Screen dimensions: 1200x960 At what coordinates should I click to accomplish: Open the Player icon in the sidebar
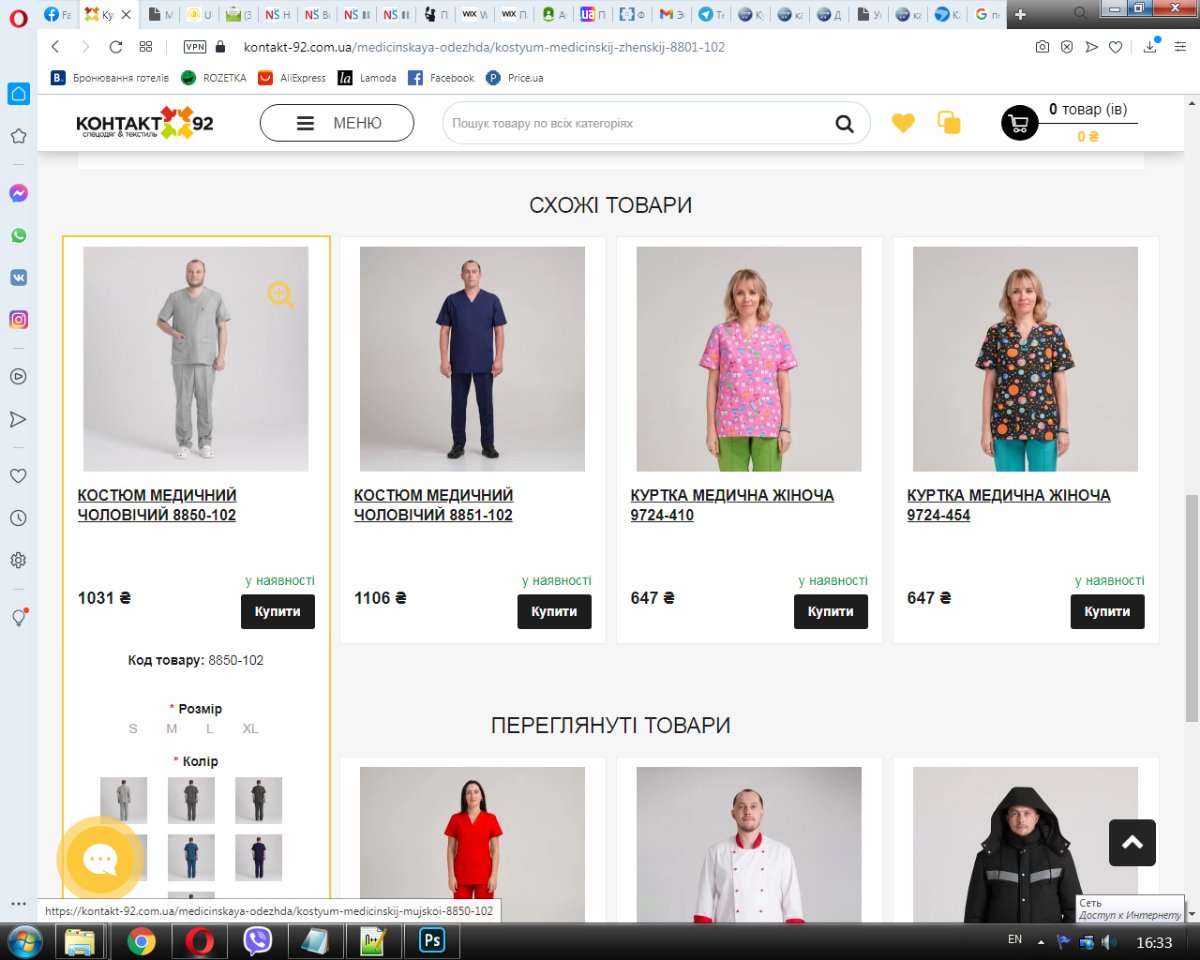pyautogui.click(x=18, y=377)
